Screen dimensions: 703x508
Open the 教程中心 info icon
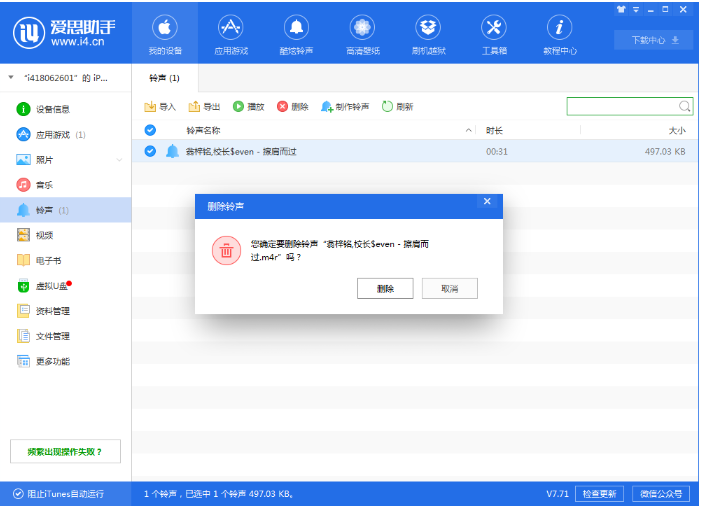tap(560, 27)
